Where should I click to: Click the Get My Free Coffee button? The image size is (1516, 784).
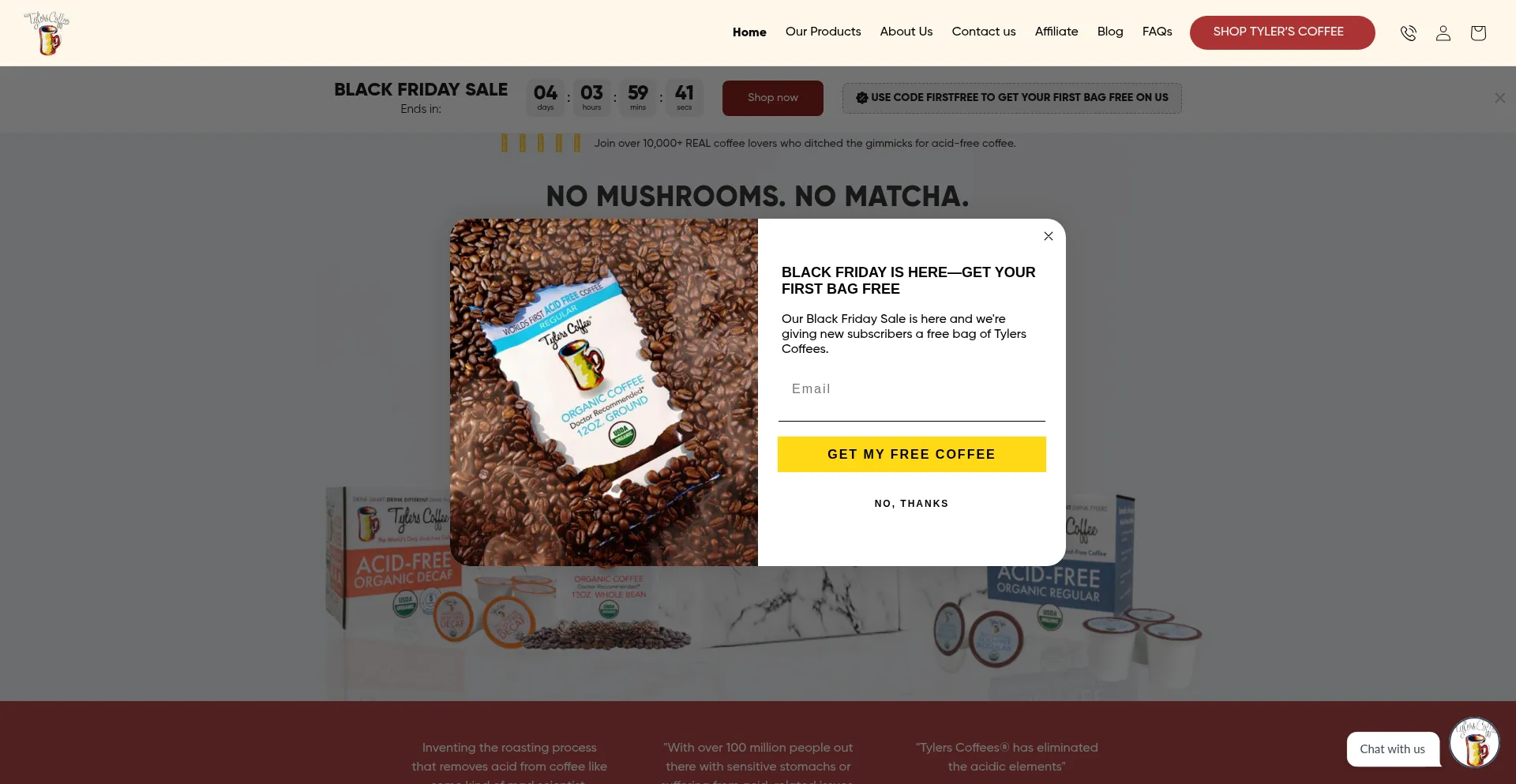pyautogui.click(x=912, y=455)
